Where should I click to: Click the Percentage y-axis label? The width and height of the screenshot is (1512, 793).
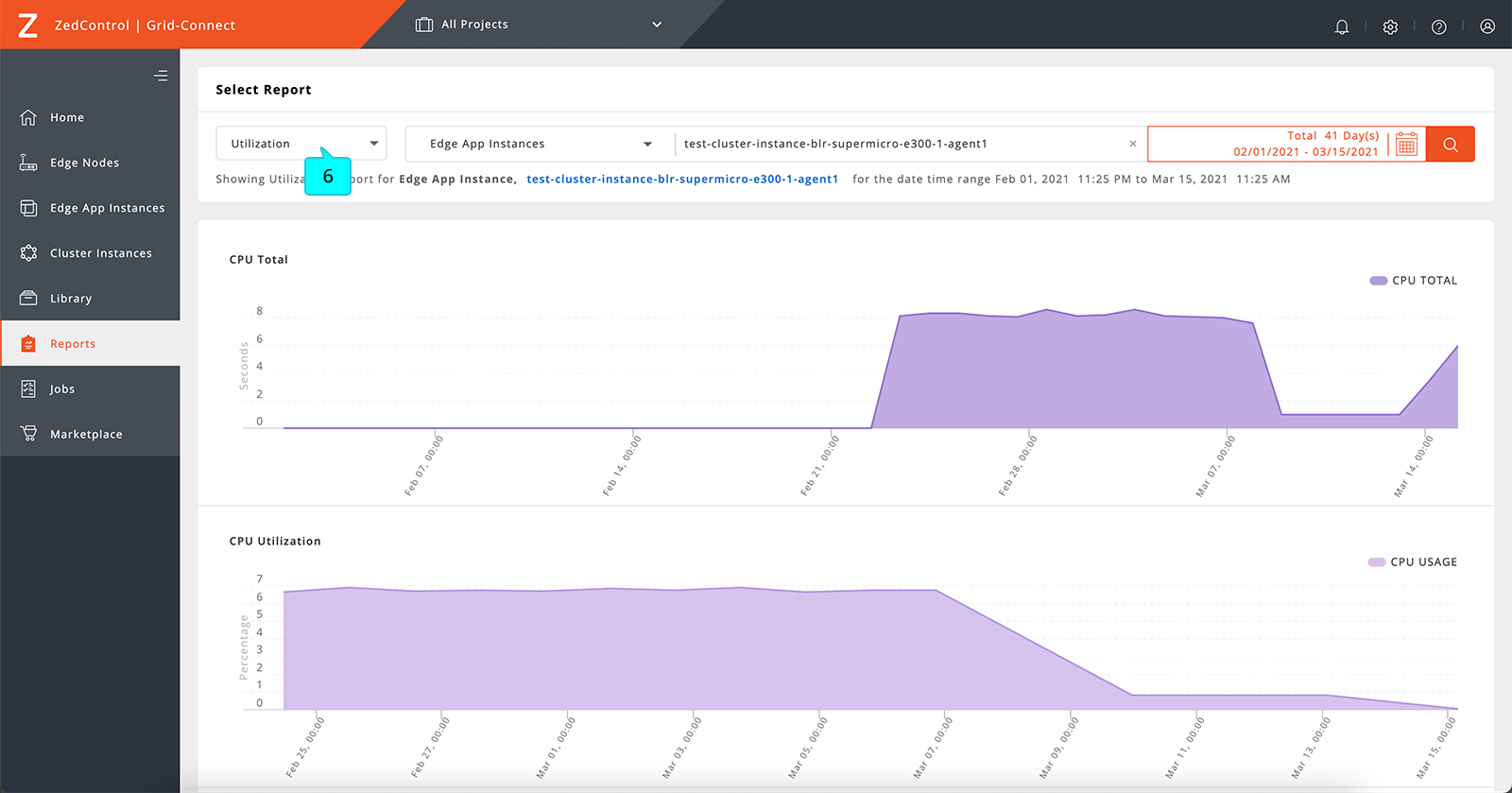244,647
